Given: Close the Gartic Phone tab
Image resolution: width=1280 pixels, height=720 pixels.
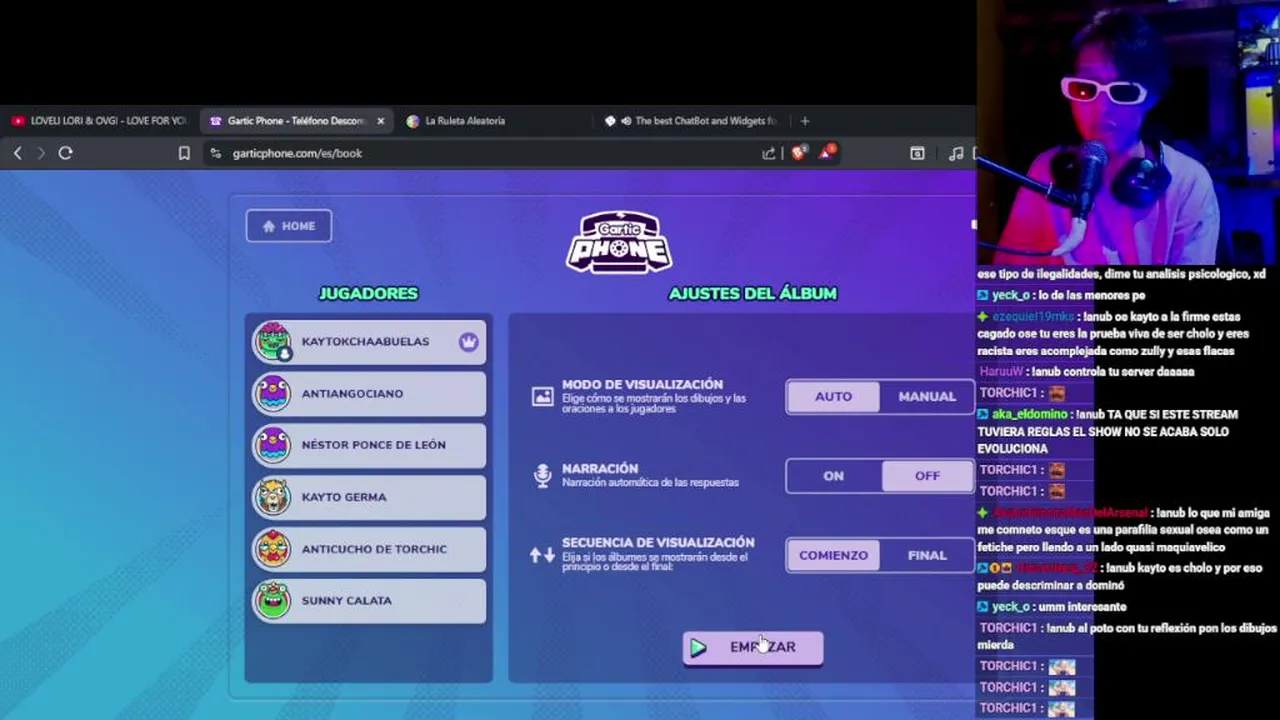Looking at the screenshot, I should pyautogui.click(x=380, y=121).
